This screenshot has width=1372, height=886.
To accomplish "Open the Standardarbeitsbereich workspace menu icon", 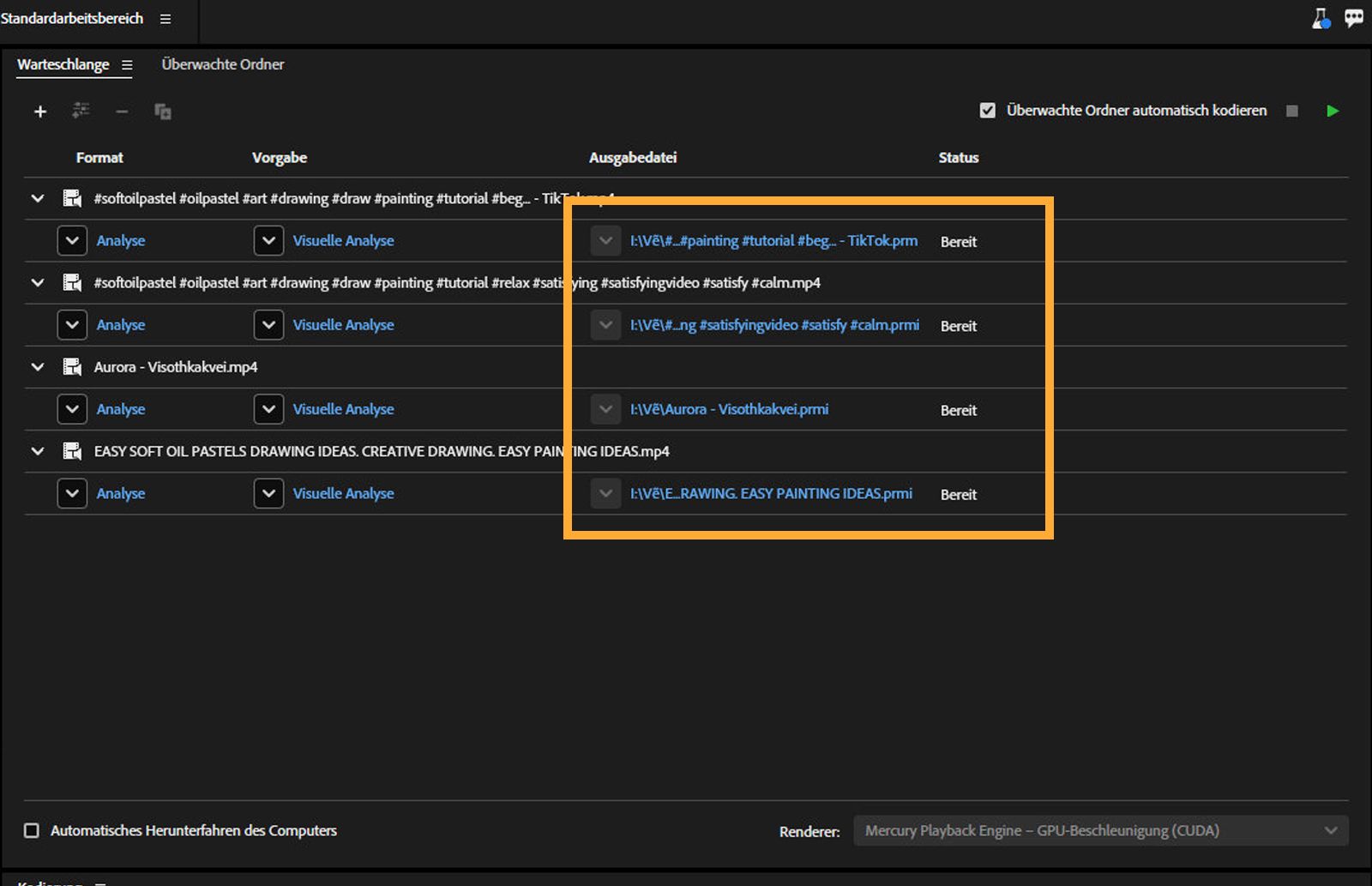I will point(165,19).
